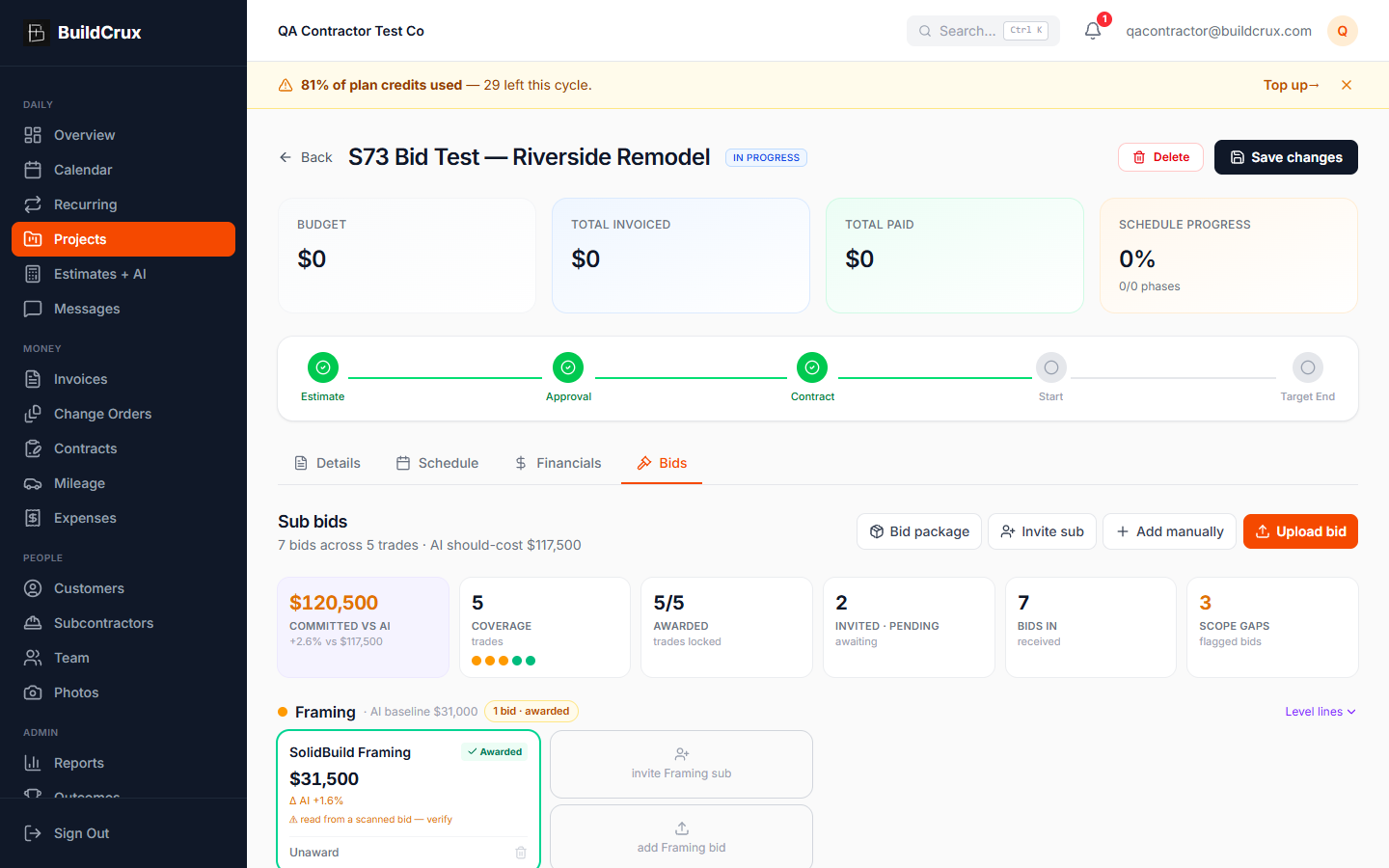
Task: Click the BuildCrux logo icon
Action: tap(36, 33)
